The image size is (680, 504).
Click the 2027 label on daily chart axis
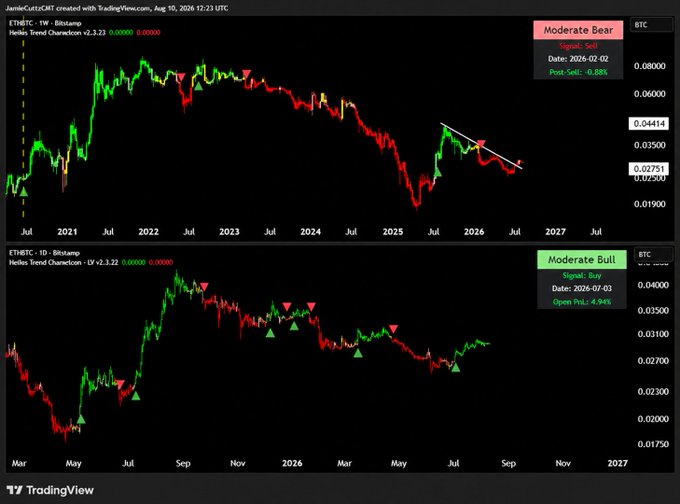(x=618, y=463)
